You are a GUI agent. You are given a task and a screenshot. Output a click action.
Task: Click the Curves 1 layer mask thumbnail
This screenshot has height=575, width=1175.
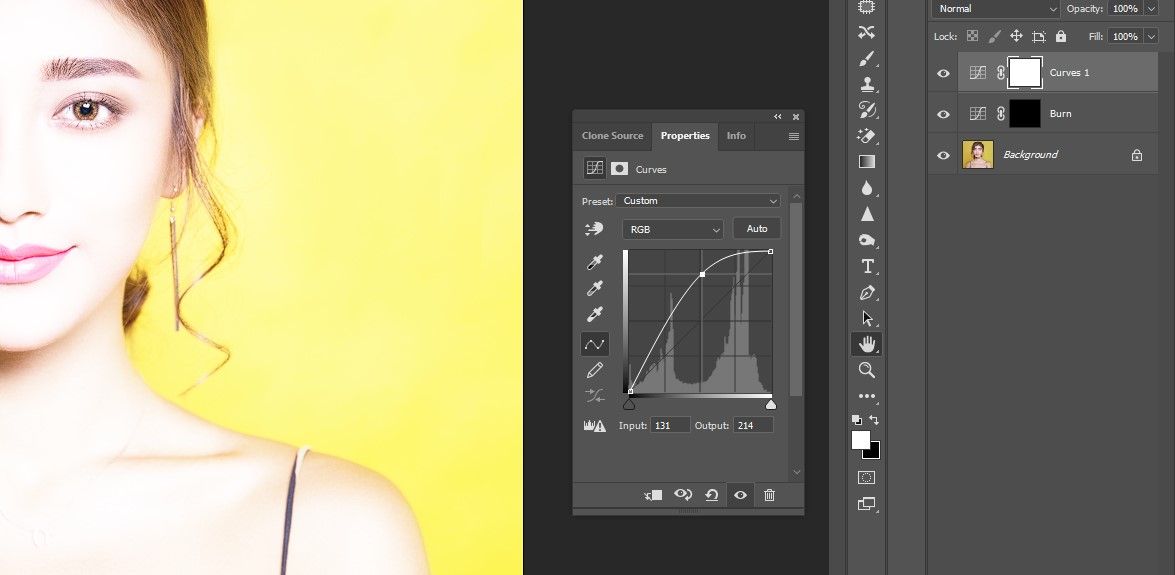click(x=1025, y=73)
